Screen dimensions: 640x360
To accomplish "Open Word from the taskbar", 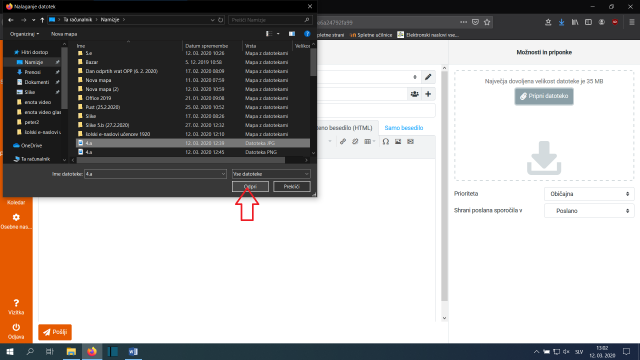I will coord(133,351).
